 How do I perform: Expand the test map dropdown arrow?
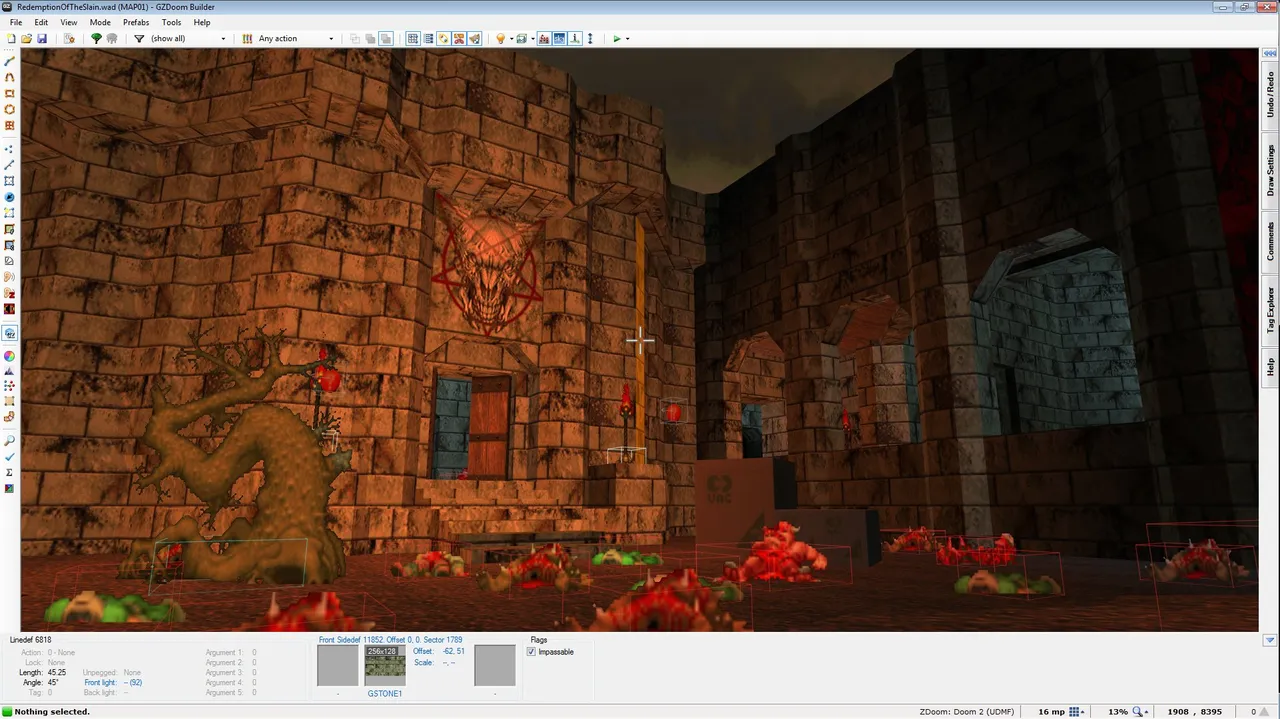point(627,39)
